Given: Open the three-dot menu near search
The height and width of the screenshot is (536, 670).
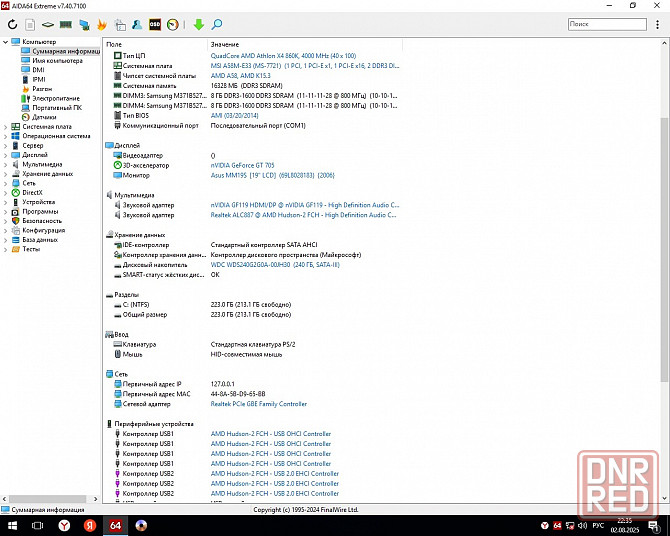Looking at the screenshot, I should (657, 24).
